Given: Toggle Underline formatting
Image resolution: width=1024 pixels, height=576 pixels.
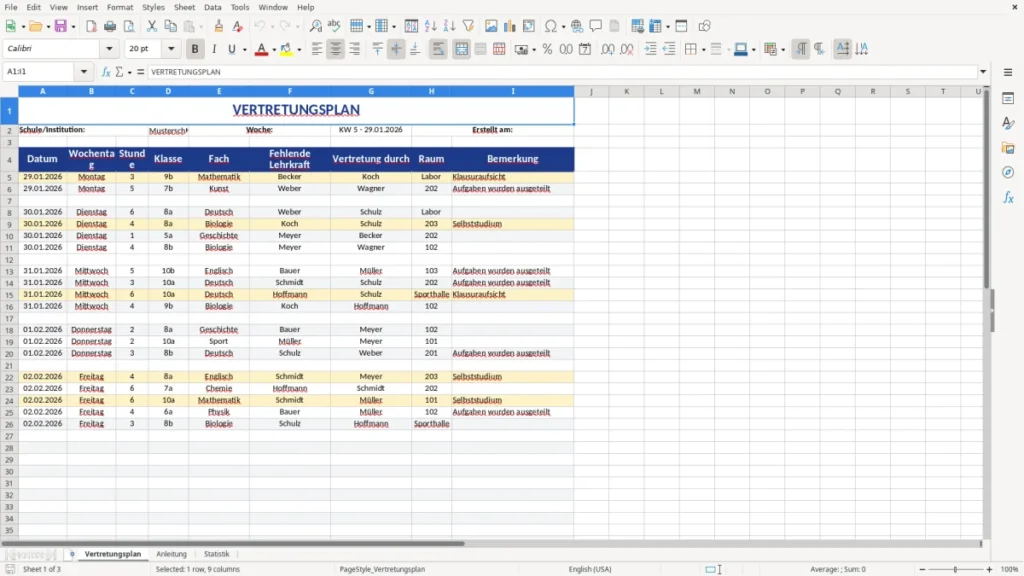Looking at the screenshot, I should coord(231,49).
